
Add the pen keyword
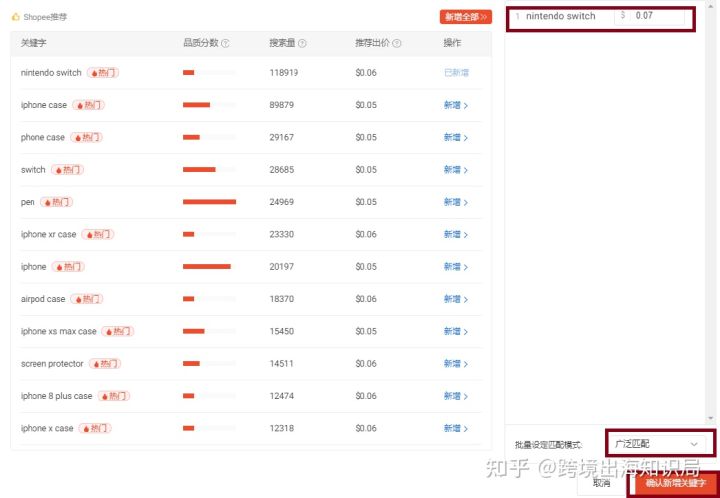click(456, 202)
